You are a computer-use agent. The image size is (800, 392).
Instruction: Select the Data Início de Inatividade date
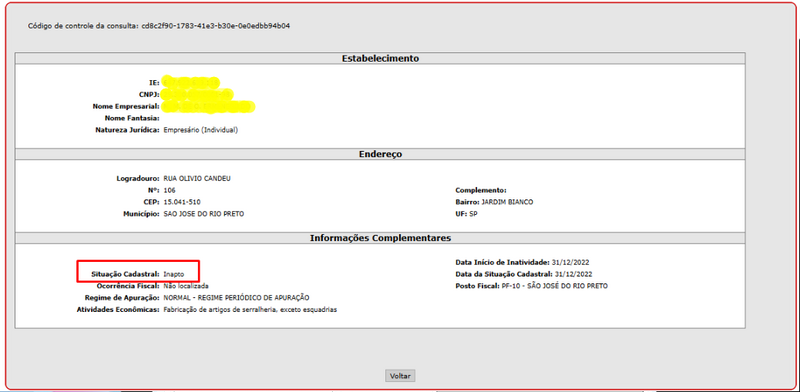click(570, 262)
